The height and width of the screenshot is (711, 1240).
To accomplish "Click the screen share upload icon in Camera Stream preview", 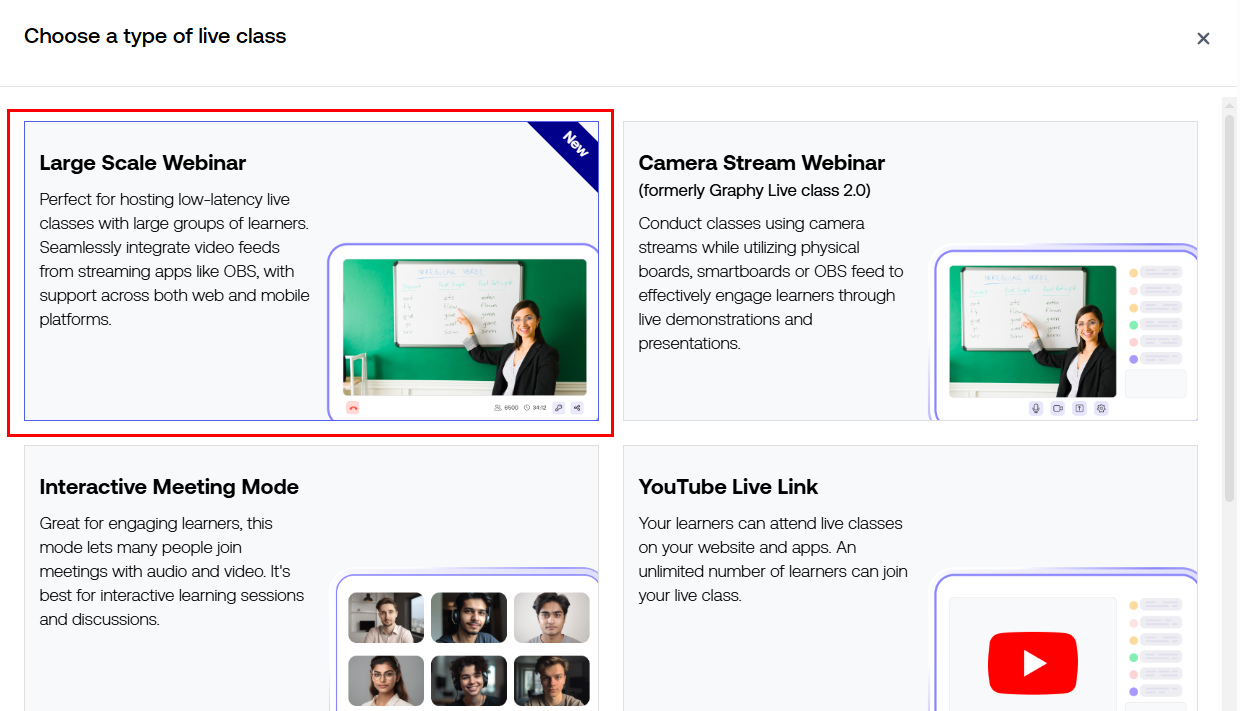I will click(x=1079, y=408).
